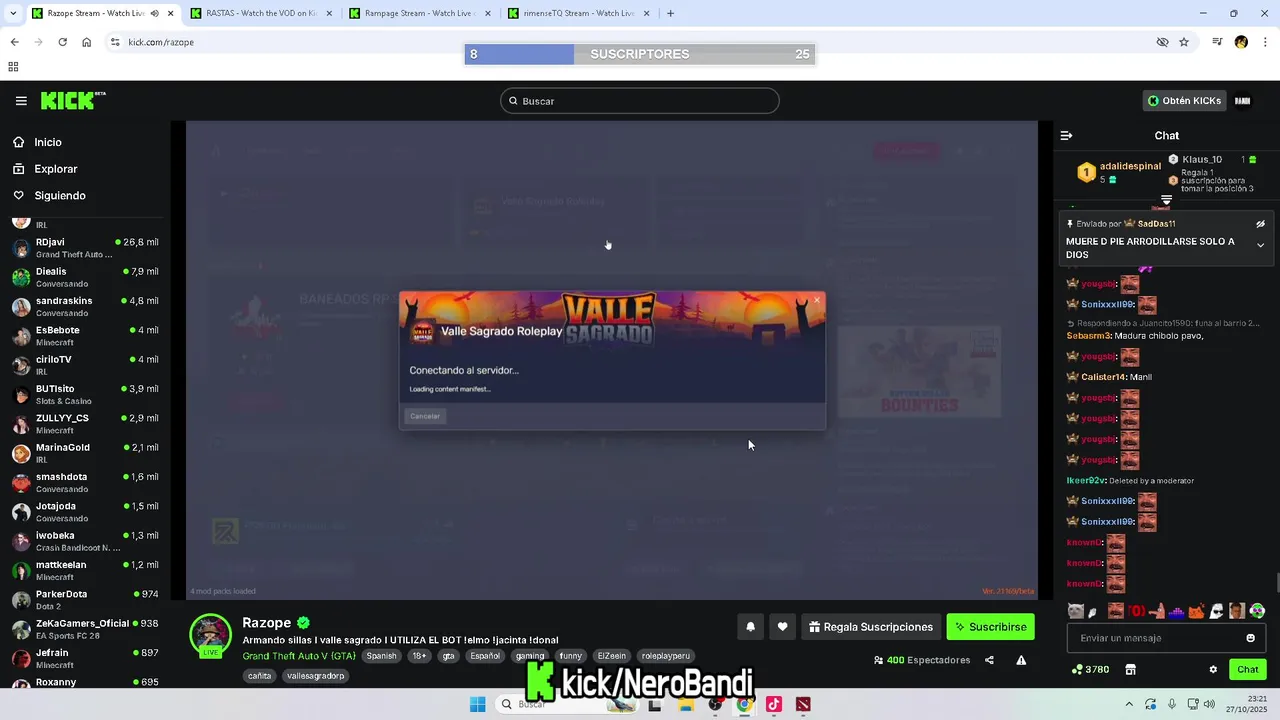The height and width of the screenshot is (720, 1280).
Task: Reload the page
Action: (x=62, y=42)
